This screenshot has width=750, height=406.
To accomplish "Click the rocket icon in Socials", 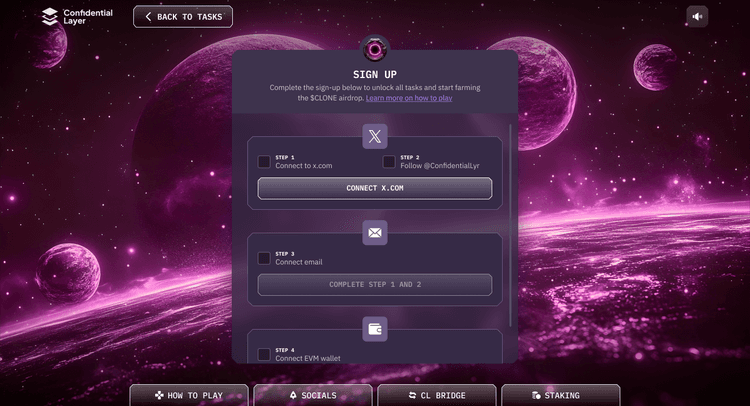I will [x=293, y=395].
